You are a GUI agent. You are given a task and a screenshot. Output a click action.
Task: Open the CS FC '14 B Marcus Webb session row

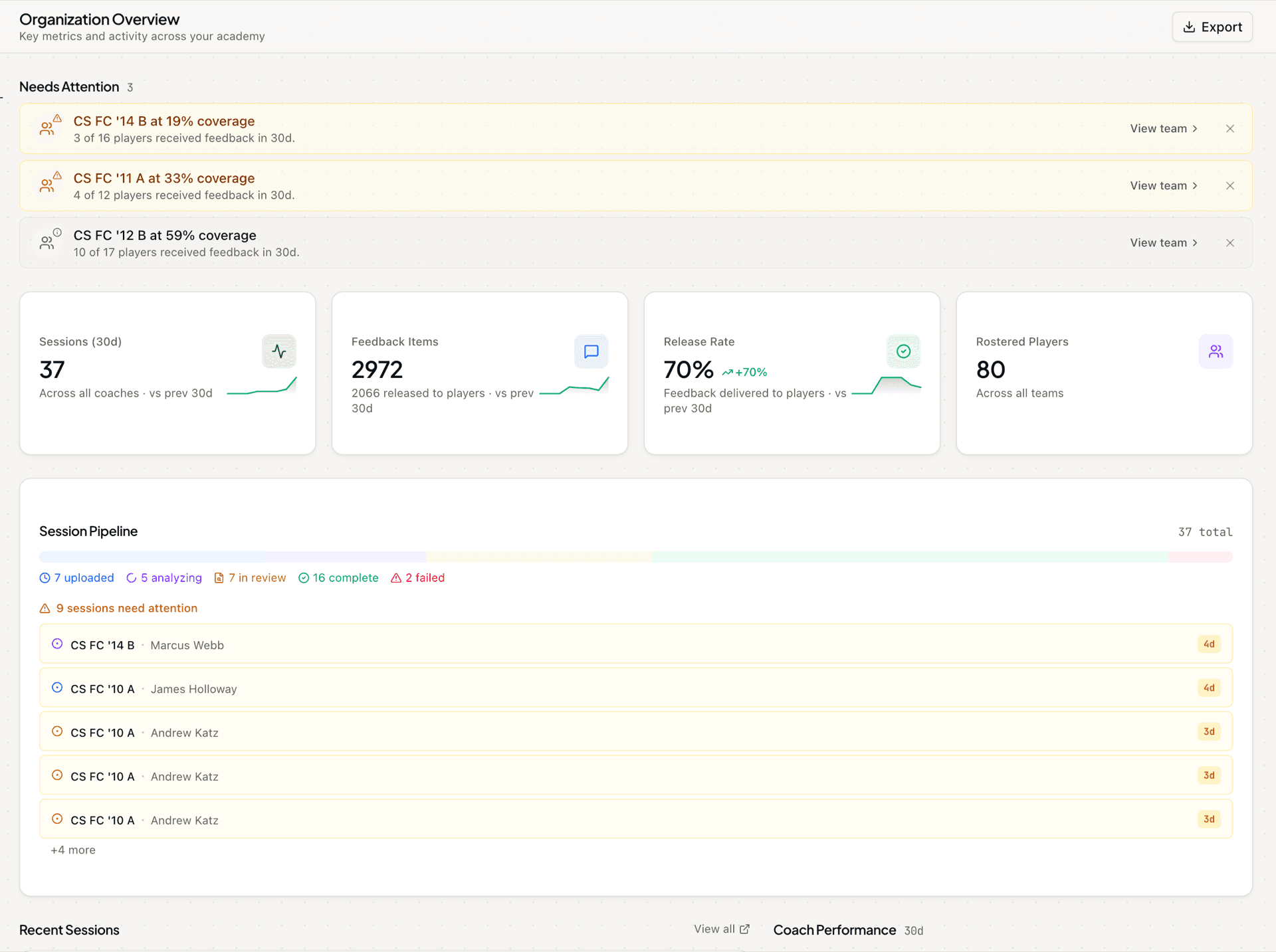636,644
